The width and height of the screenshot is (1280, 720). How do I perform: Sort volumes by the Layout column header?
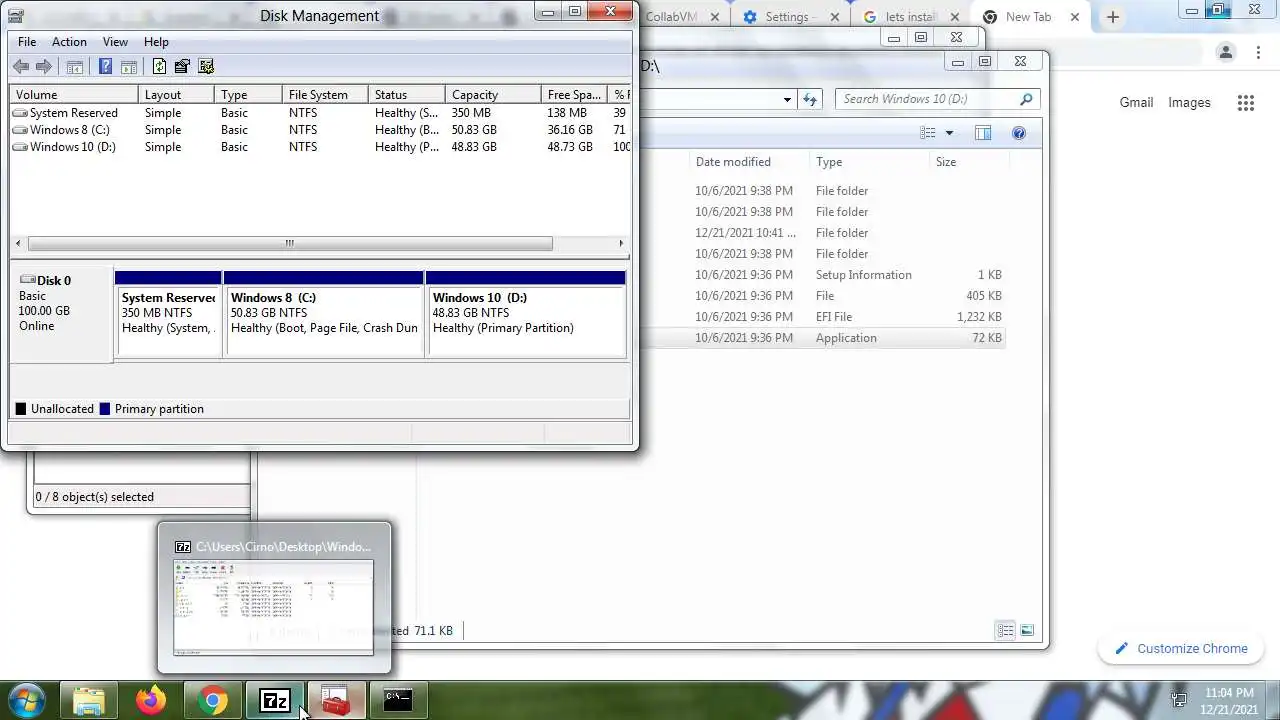pyautogui.click(x=176, y=94)
